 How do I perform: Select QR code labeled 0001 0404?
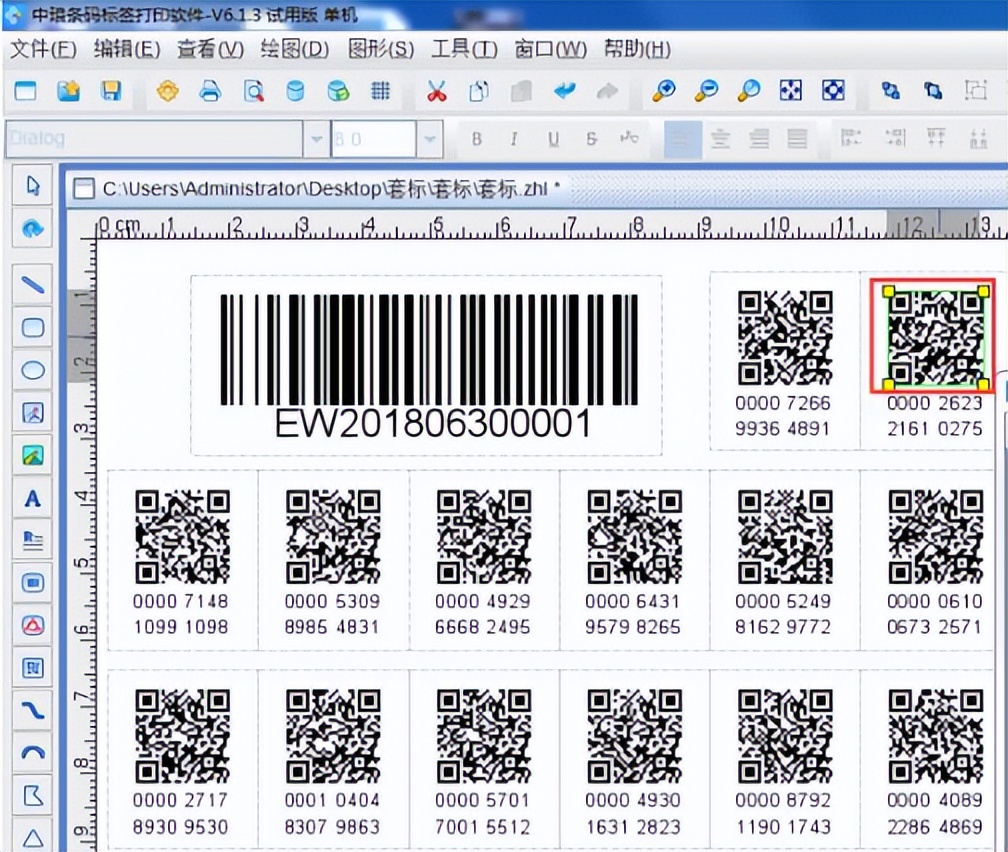tap(333, 736)
